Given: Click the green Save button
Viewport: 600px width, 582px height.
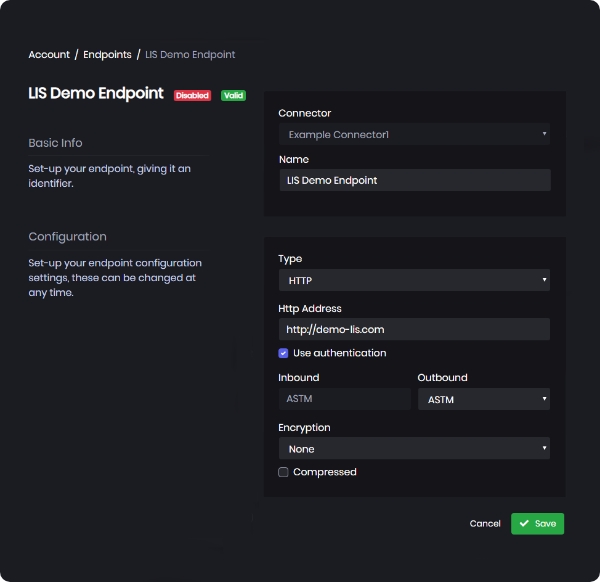Looking at the screenshot, I should 537,524.
